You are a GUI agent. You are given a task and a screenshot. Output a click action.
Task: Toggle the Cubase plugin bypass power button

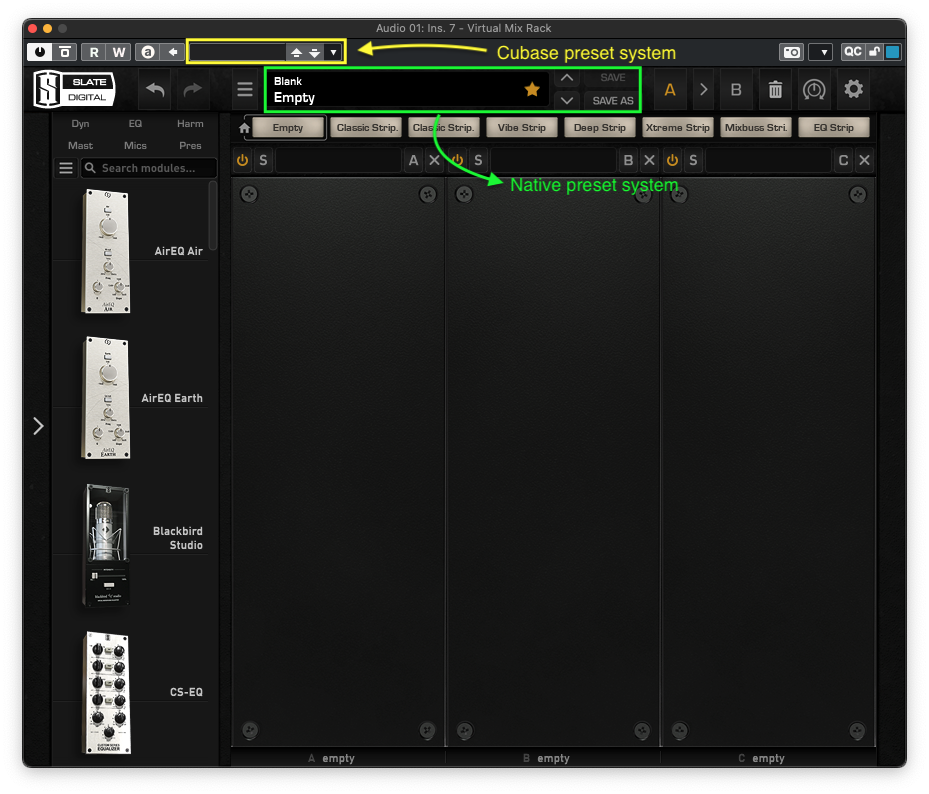coord(40,52)
